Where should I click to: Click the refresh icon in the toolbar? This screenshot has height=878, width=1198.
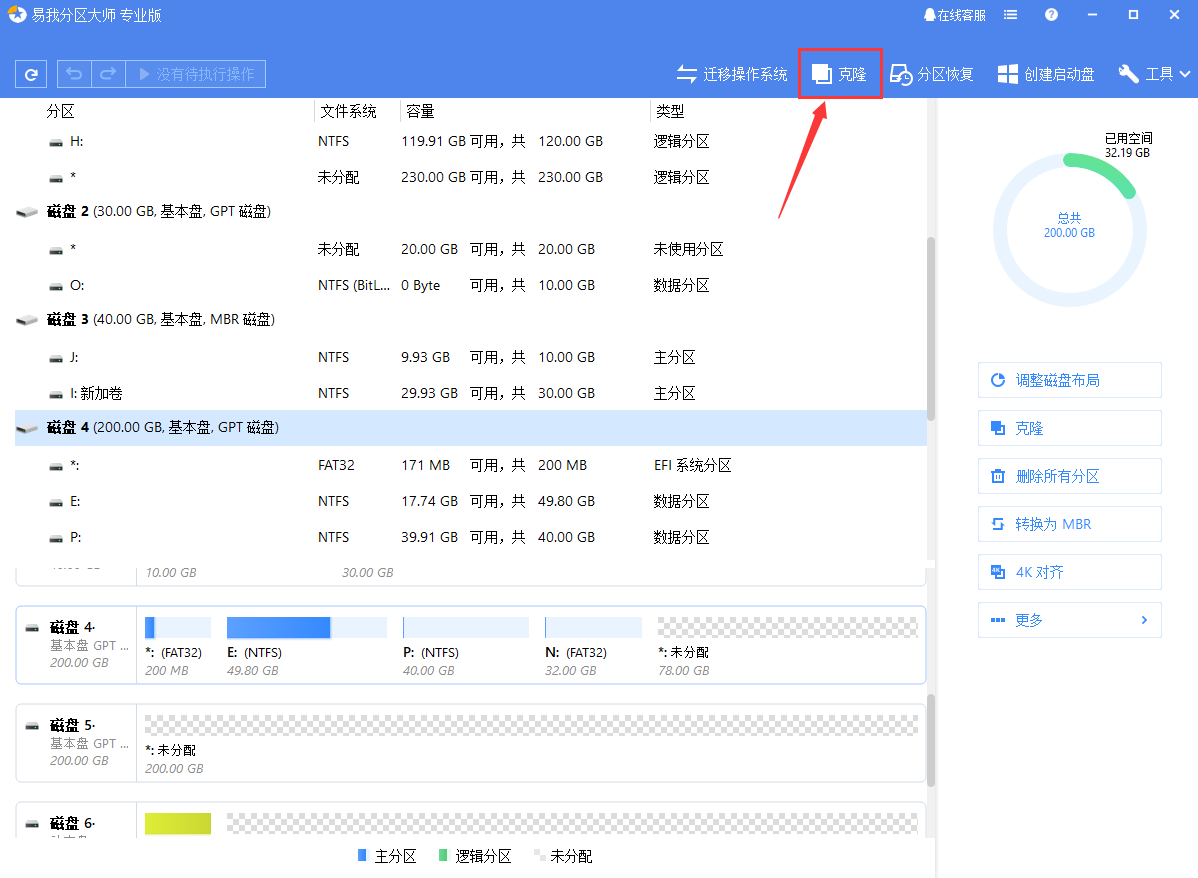click(30, 73)
